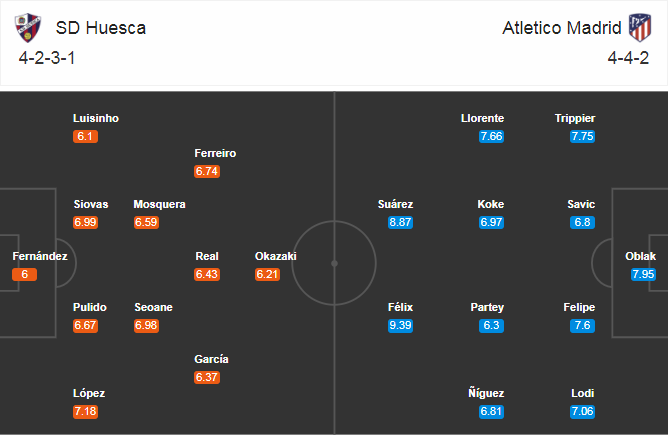Screen dimensions: 668x435
Task: Select Trippier's 7.75 rating badge
Action: pos(582,136)
